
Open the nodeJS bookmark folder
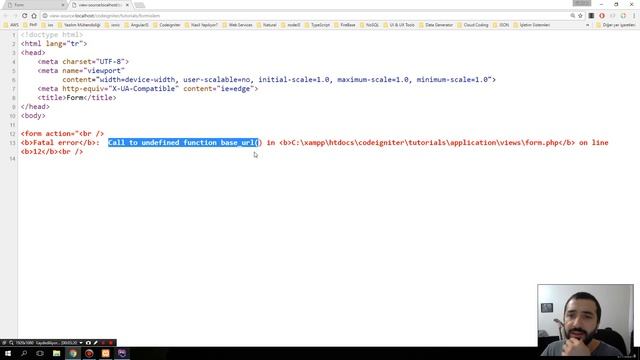(291, 25)
